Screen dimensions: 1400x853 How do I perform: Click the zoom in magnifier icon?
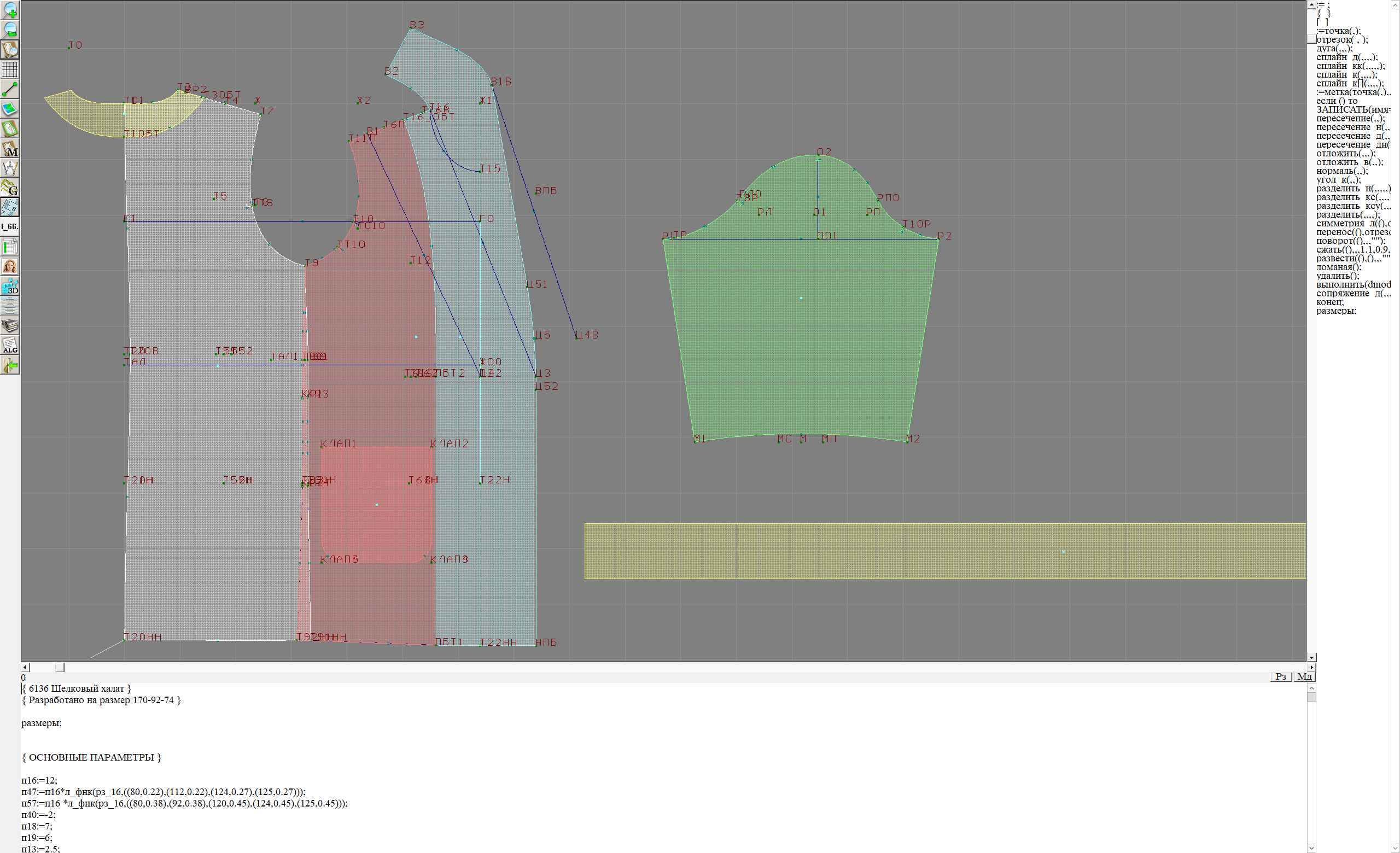tap(10, 10)
